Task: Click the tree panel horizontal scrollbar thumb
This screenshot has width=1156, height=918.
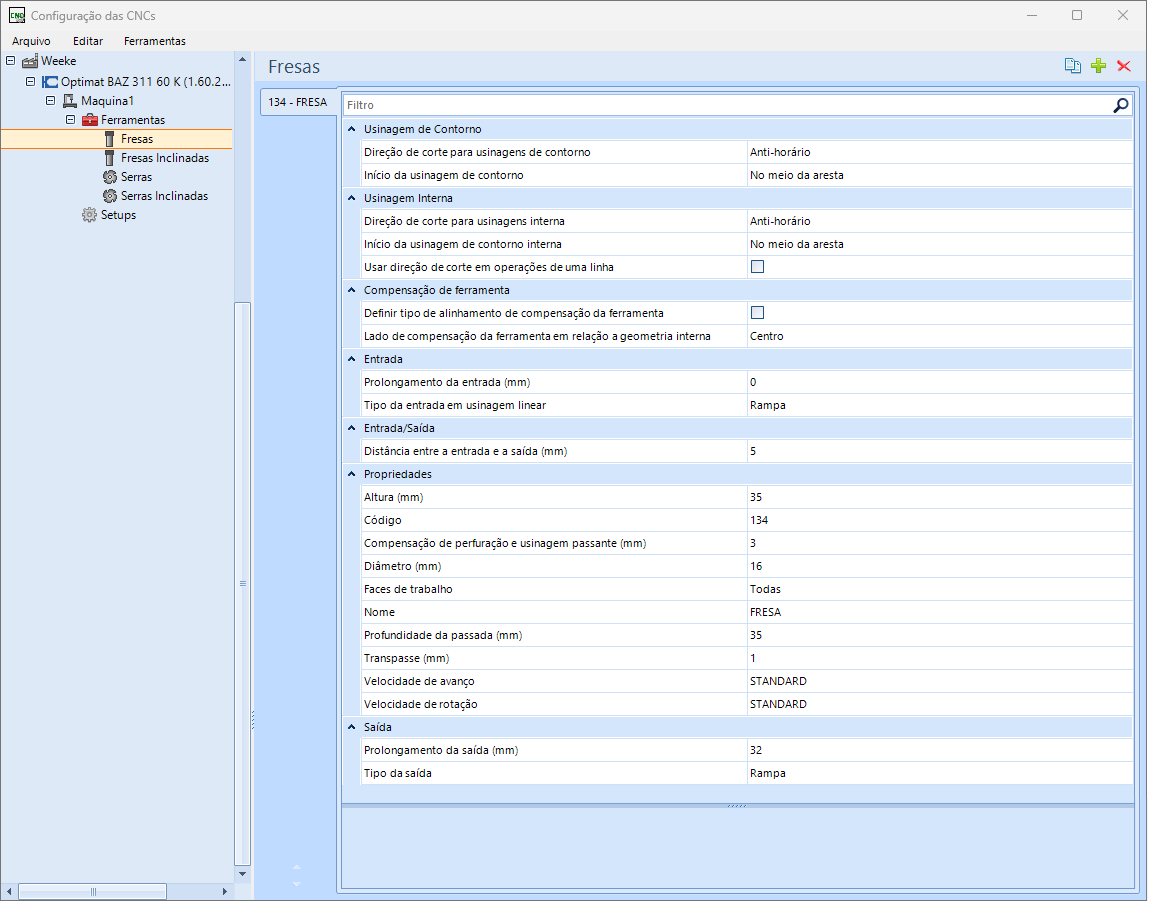Action: [x=92, y=892]
